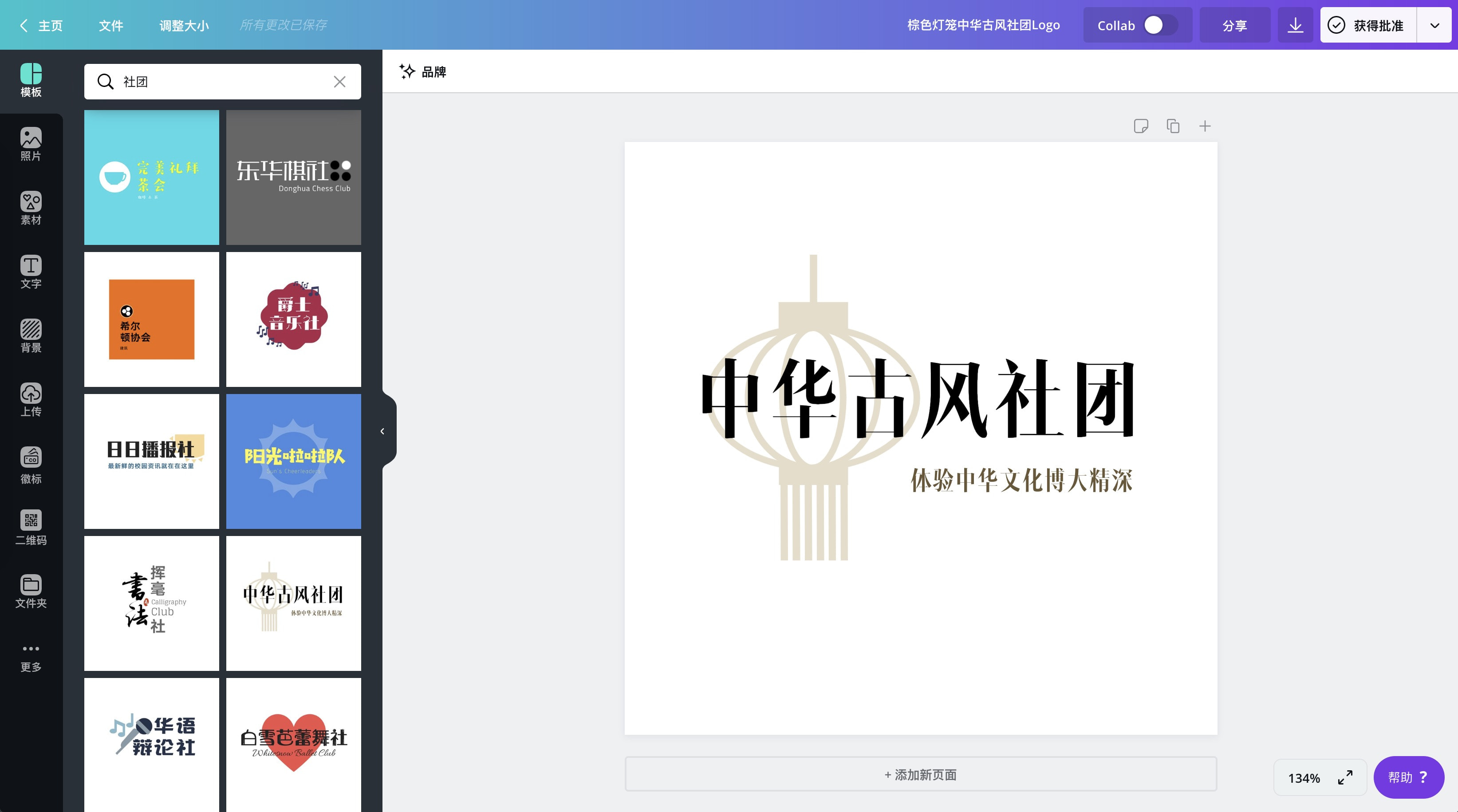Click the Share (分享) button
This screenshot has height=812, width=1458.
click(x=1234, y=25)
